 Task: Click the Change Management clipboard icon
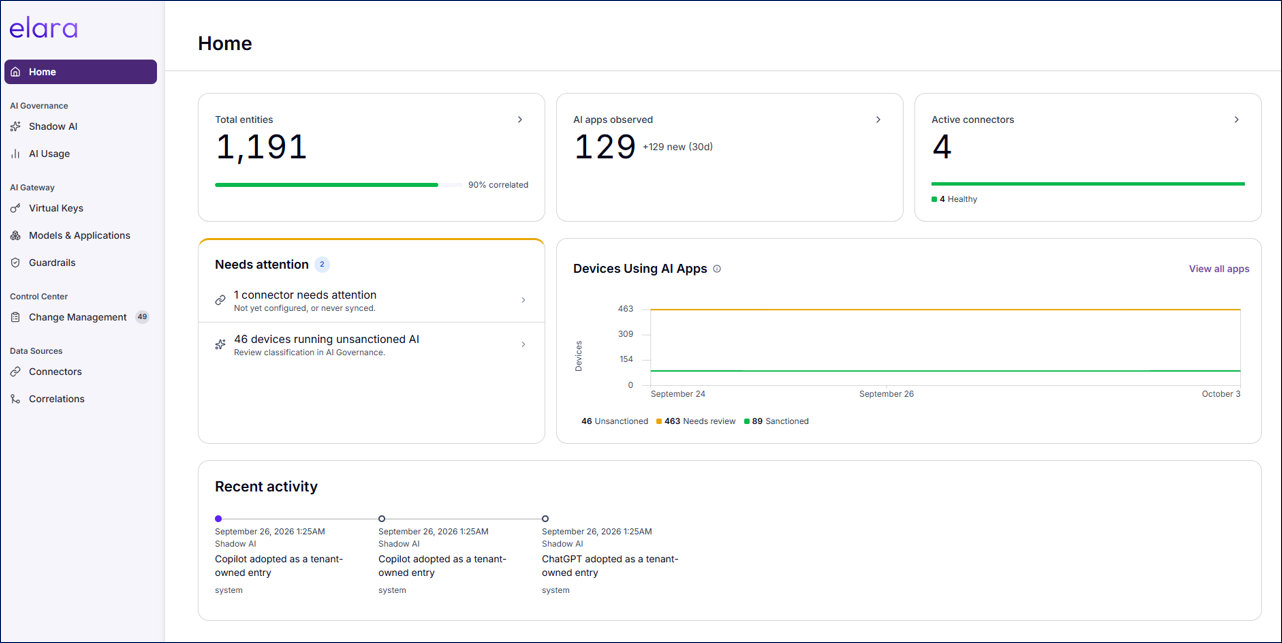point(15,318)
